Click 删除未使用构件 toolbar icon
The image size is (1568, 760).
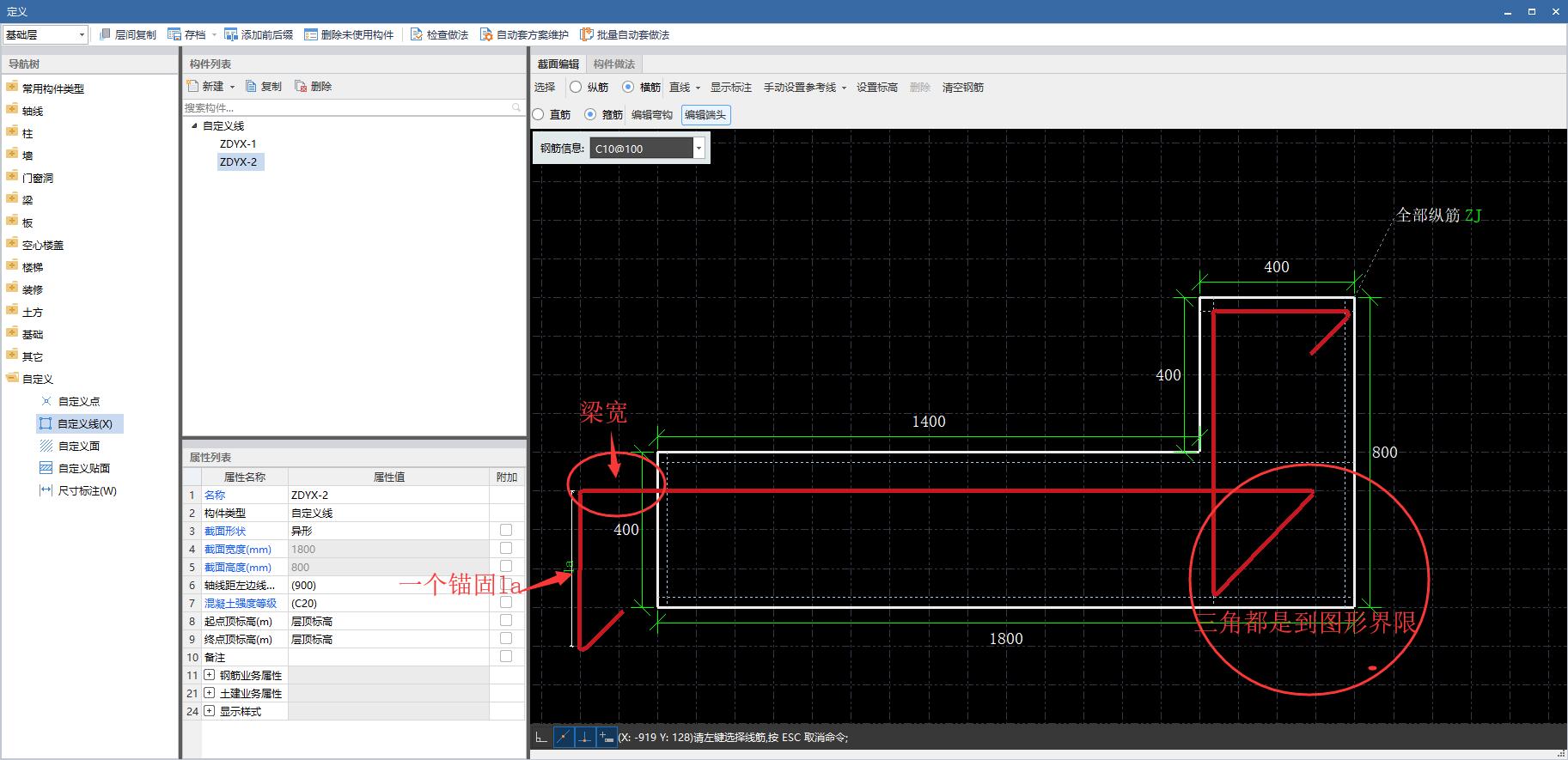pos(311,34)
